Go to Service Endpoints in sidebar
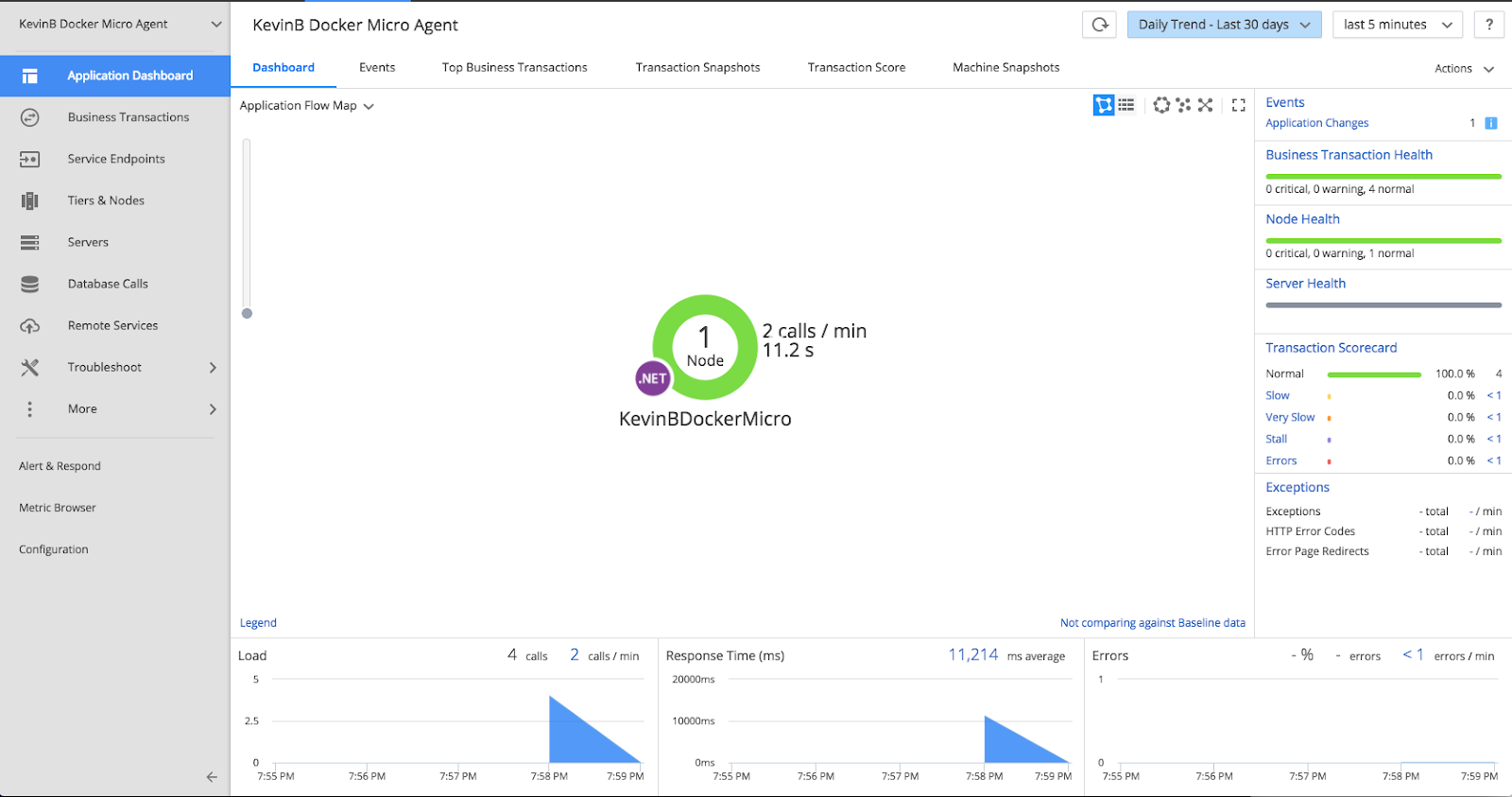1512x797 pixels. (x=115, y=159)
